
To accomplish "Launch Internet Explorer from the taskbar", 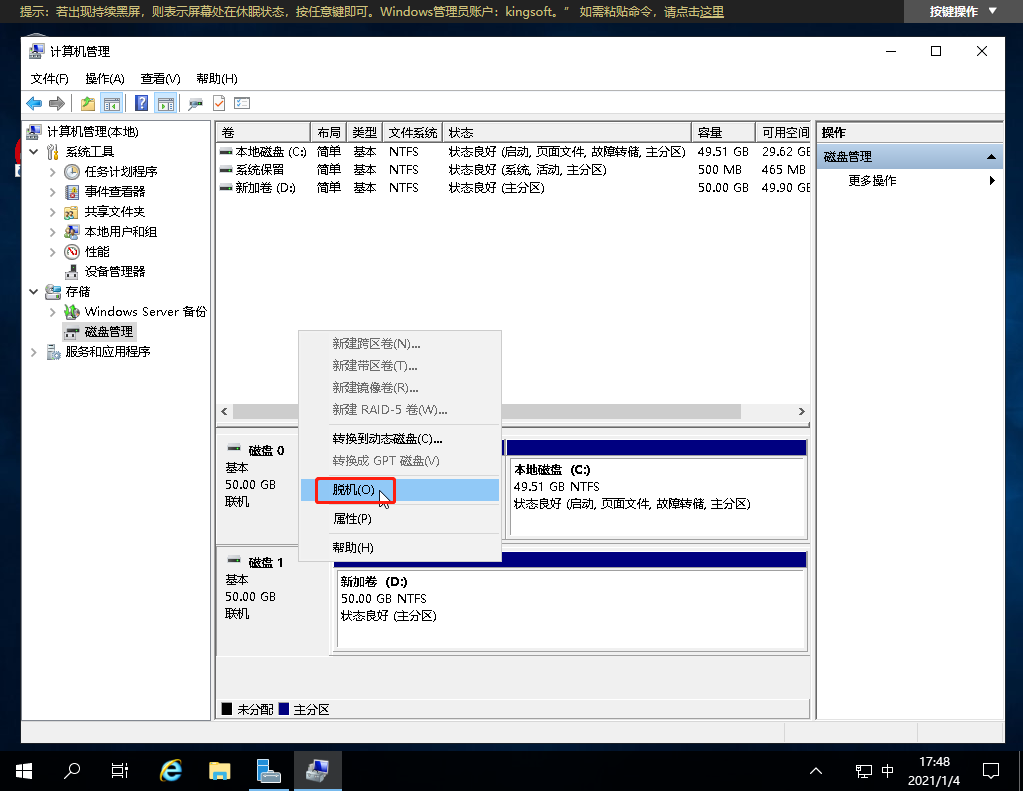I will tap(171, 770).
